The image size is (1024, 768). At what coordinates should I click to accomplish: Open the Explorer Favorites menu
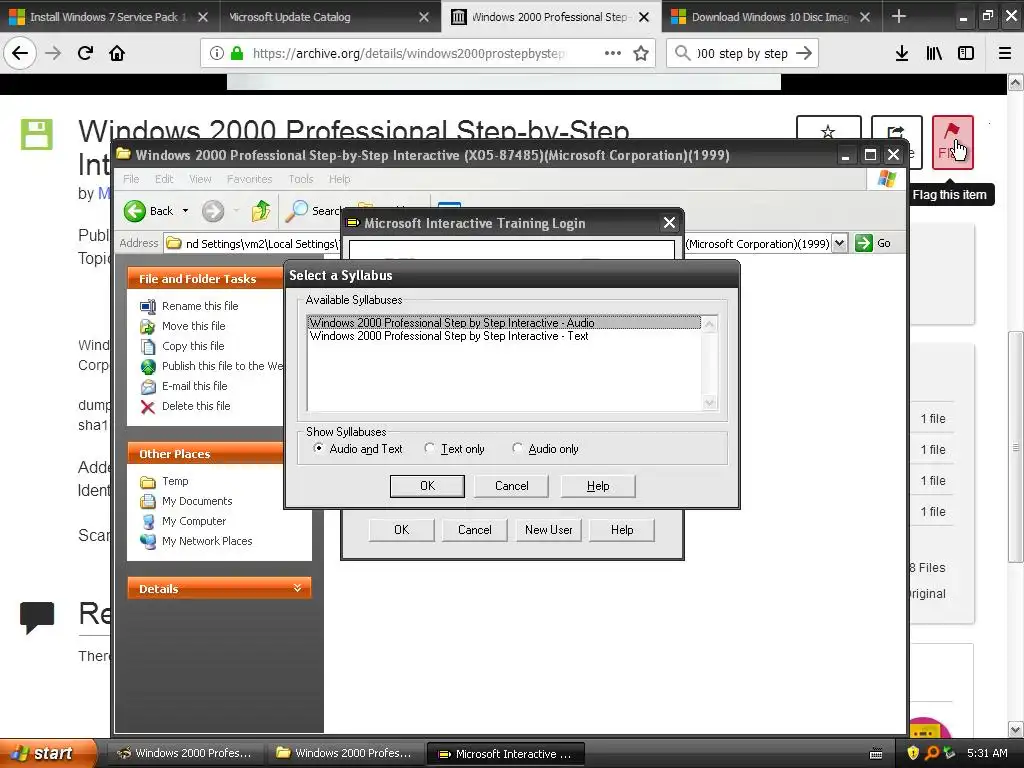point(249,179)
